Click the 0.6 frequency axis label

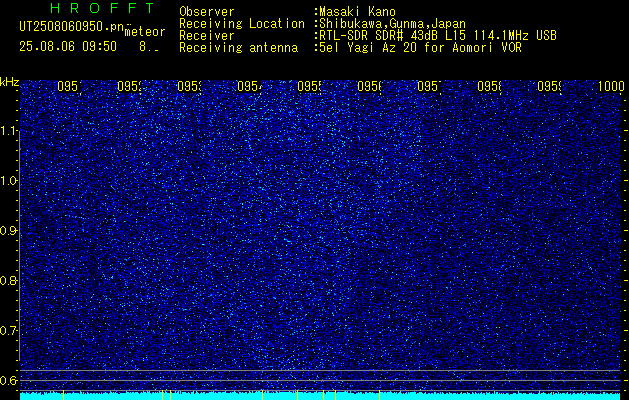(8, 380)
